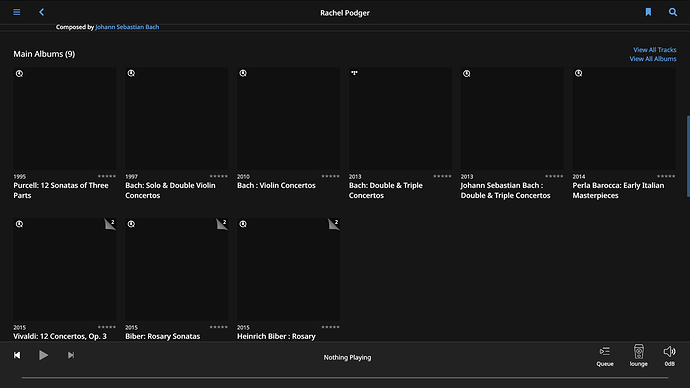This screenshot has height=388, width=690.
Task: Rate Perla Barocca with the stars
Action: 666,176
